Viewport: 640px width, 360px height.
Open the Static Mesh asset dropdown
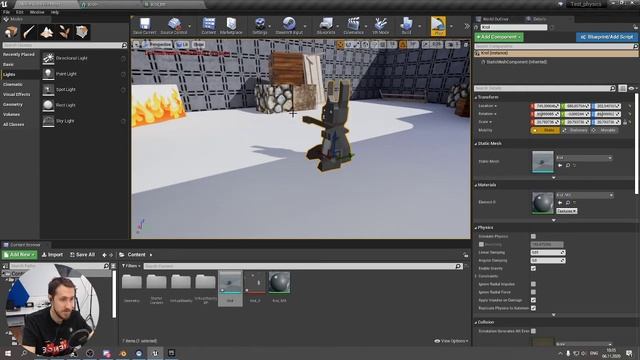point(584,158)
